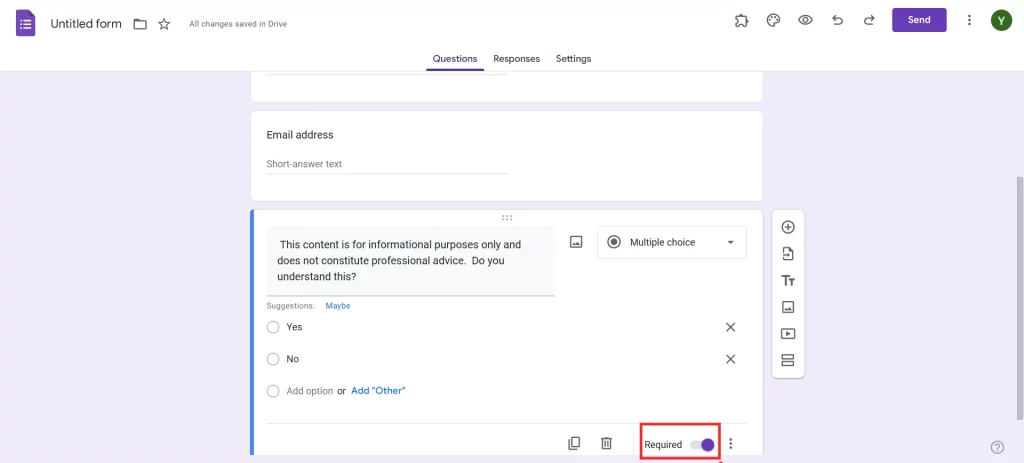1024x463 pixels.
Task: Add a new section from side toolbar
Action: pos(788,360)
